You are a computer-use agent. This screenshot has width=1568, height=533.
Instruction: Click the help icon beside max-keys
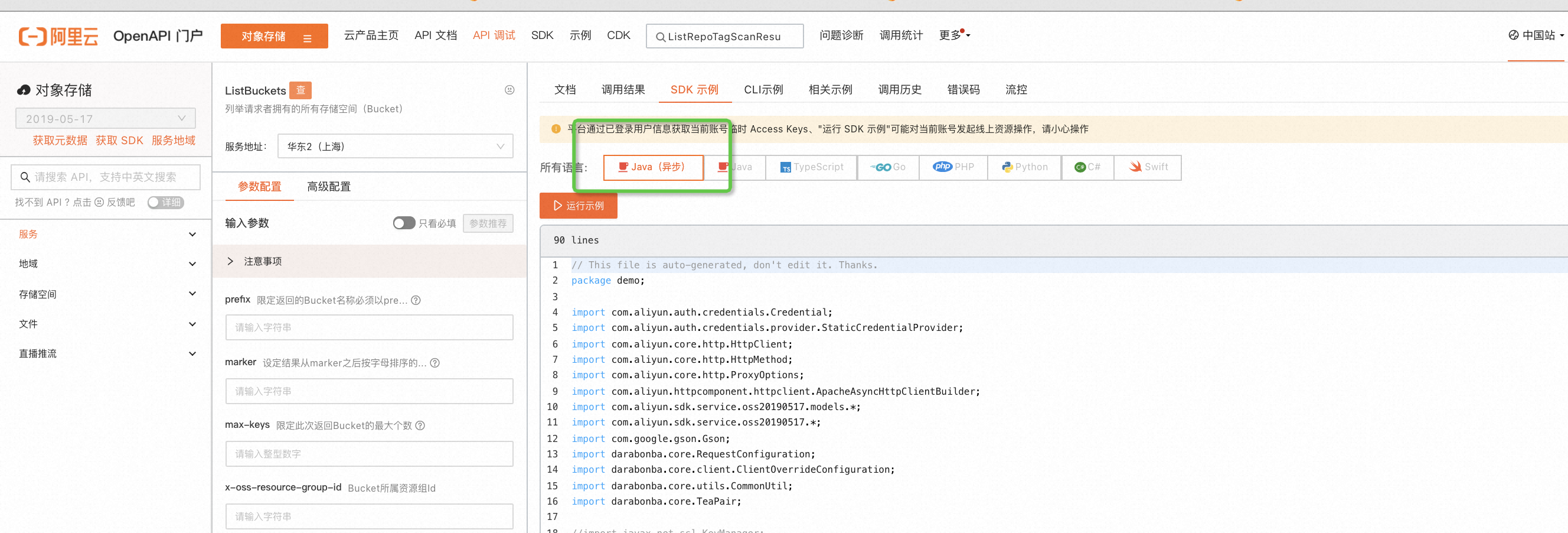tap(420, 425)
